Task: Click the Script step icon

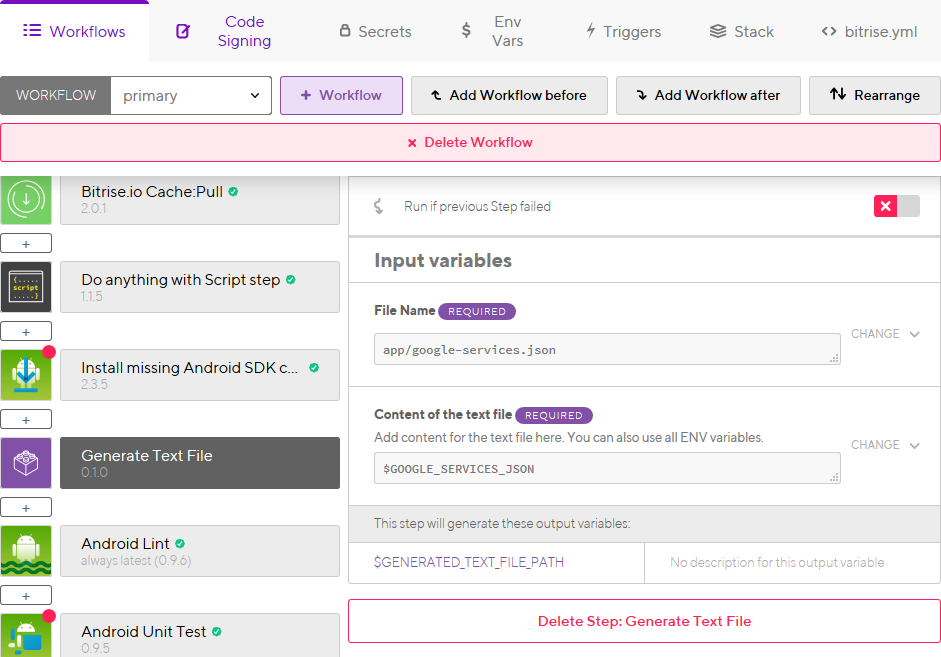Action: click(26, 287)
